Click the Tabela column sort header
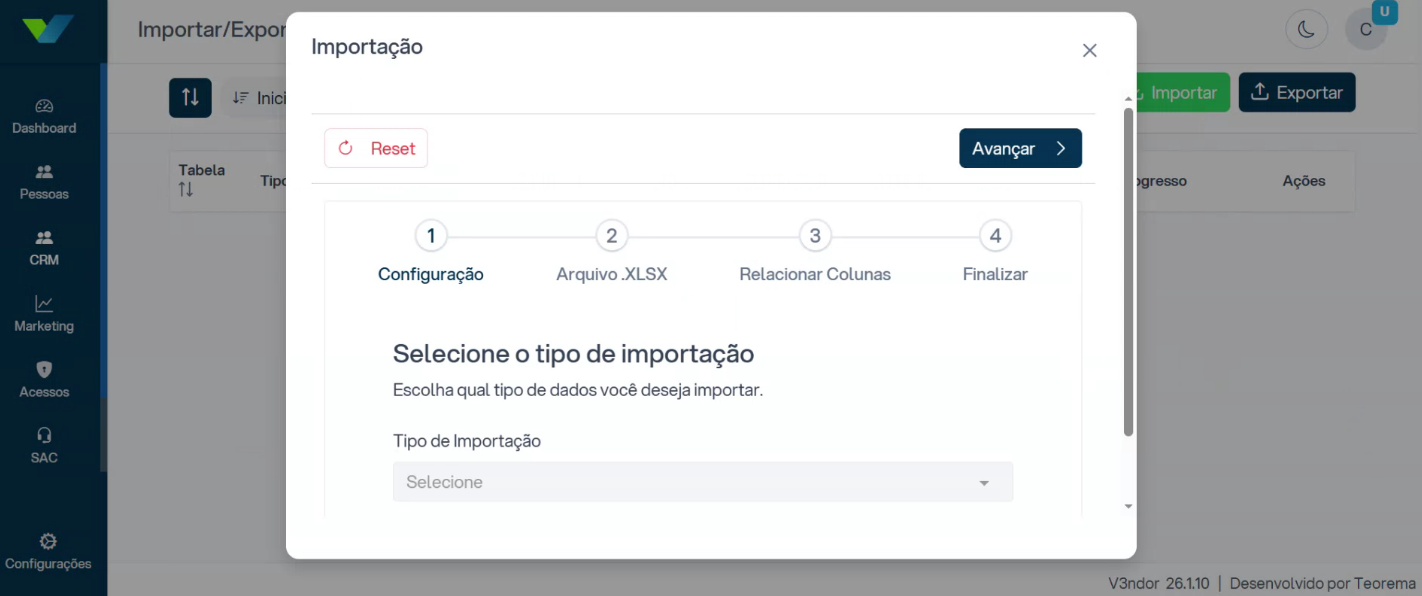 pyautogui.click(x=202, y=180)
